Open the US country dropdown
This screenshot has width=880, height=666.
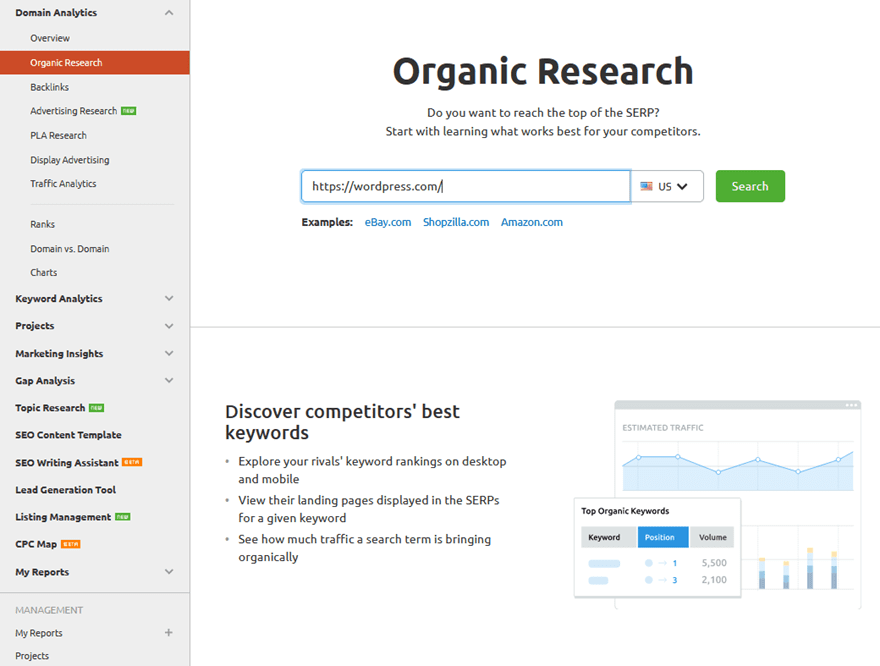[667, 186]
